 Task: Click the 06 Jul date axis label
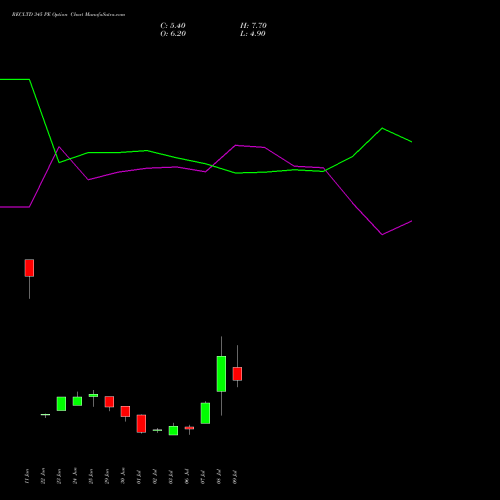(x=187, y=477)
